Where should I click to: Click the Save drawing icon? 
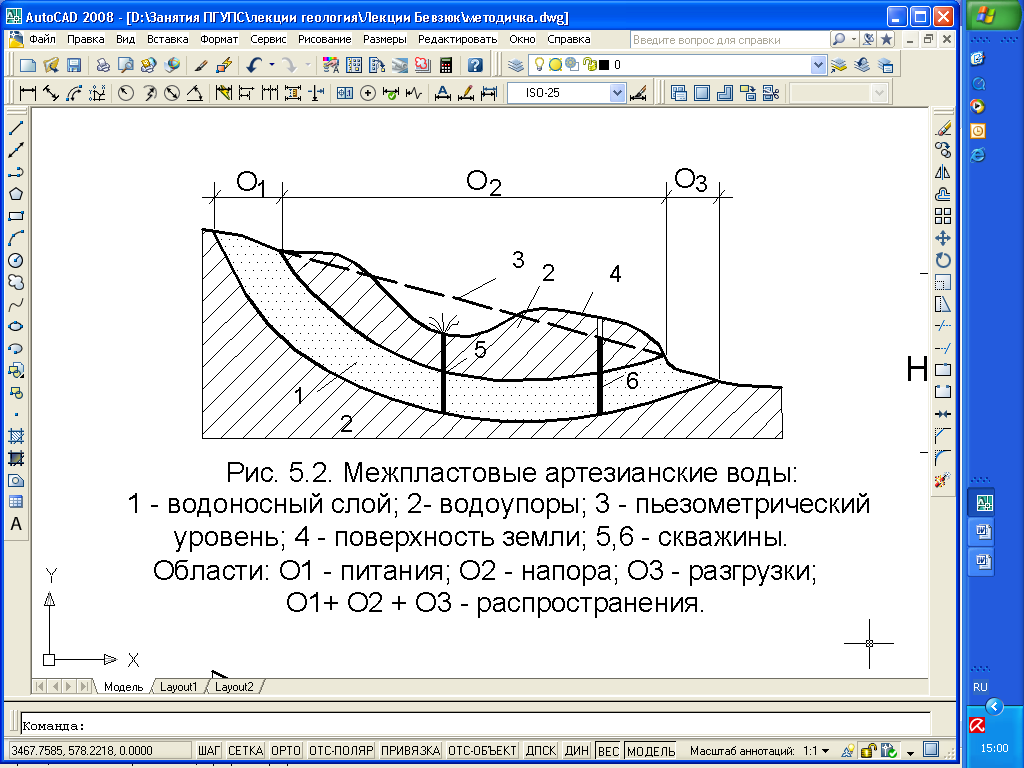point(74,65)
